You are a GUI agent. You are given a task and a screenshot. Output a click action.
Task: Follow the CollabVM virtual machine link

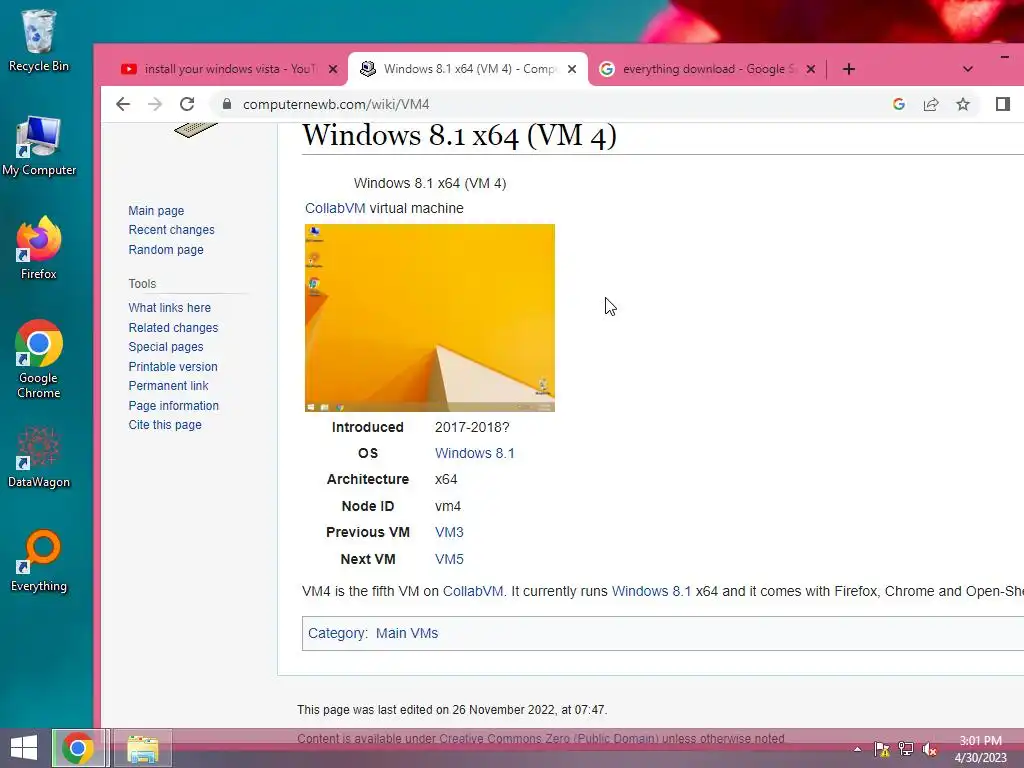[x=335, y=208]
